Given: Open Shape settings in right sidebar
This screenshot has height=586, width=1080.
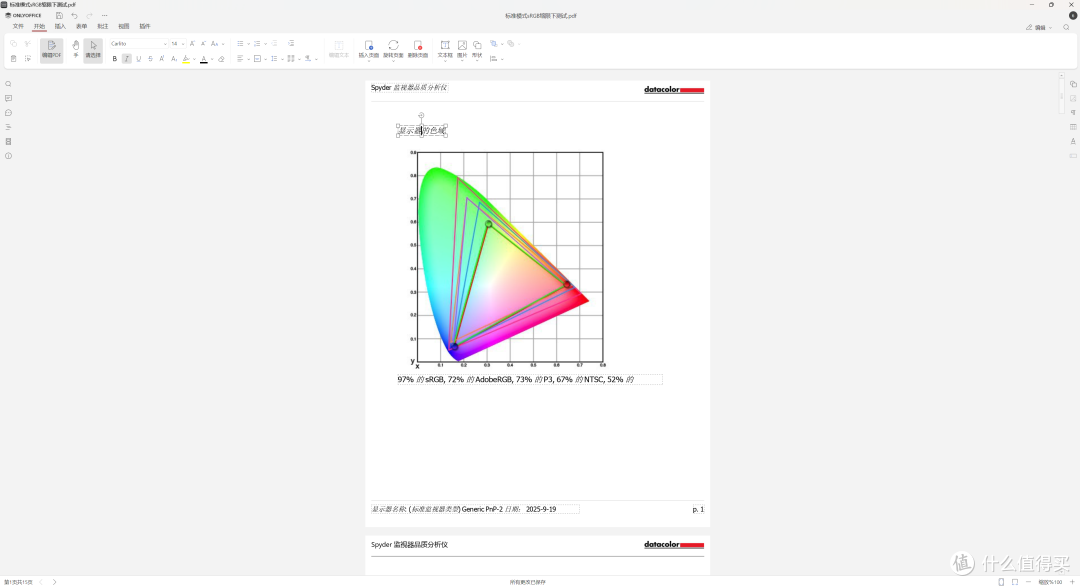Looking at the screenshot, I should pyautogui.click(x=1073, y=84).
